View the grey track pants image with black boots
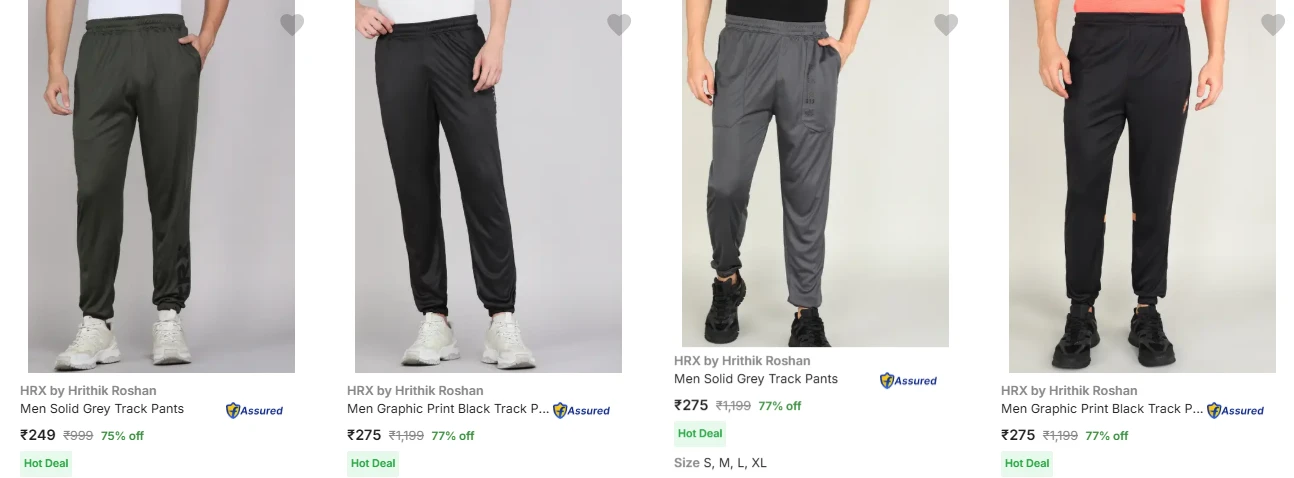Image resolution: width=1294 pixels, height=478 pixels. click(815, 175)
